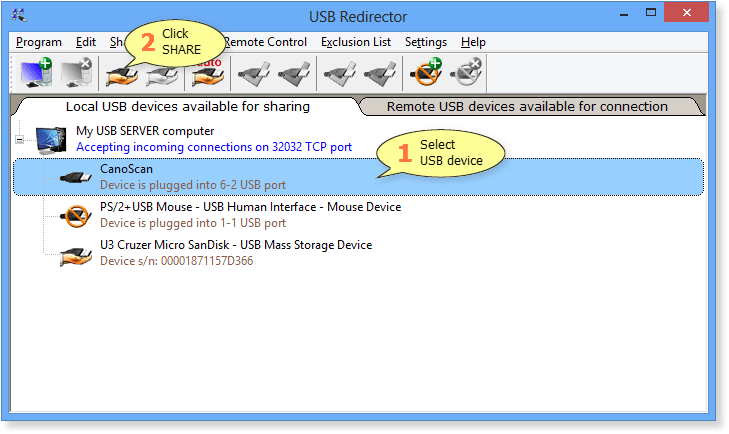The width and height of the screenshot is (729, 434).
Task: Click the USB plug icon beside CanoScan
Action: click(76, 177)
